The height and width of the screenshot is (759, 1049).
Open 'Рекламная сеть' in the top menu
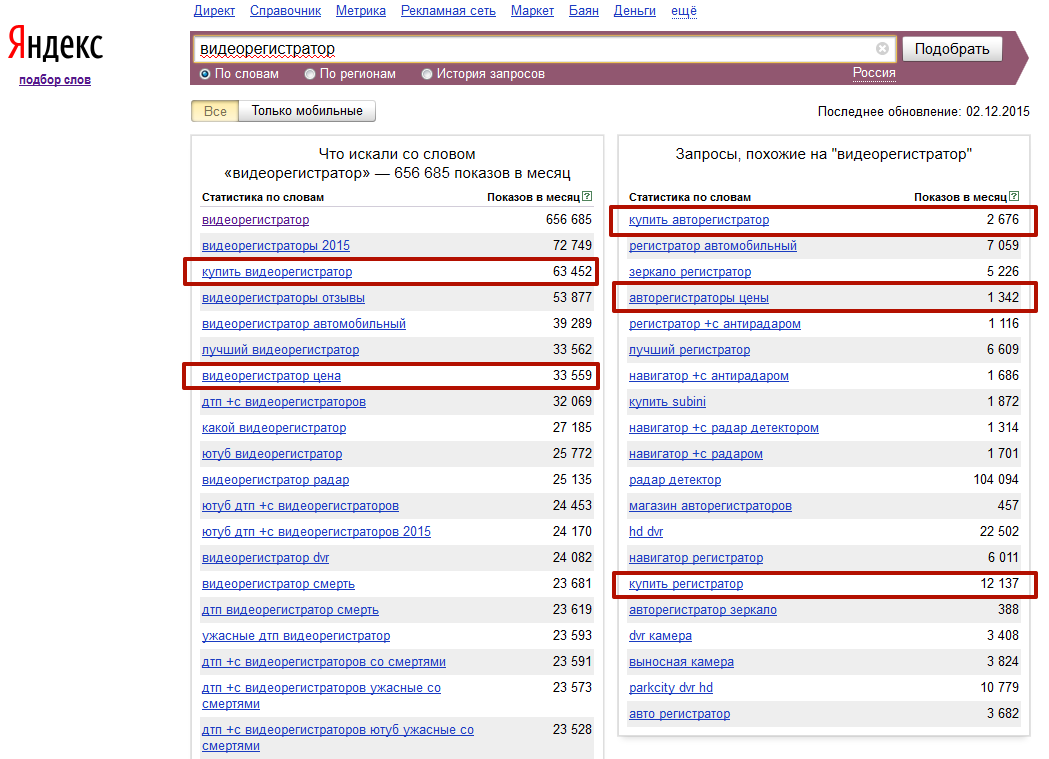pos(448,11)
